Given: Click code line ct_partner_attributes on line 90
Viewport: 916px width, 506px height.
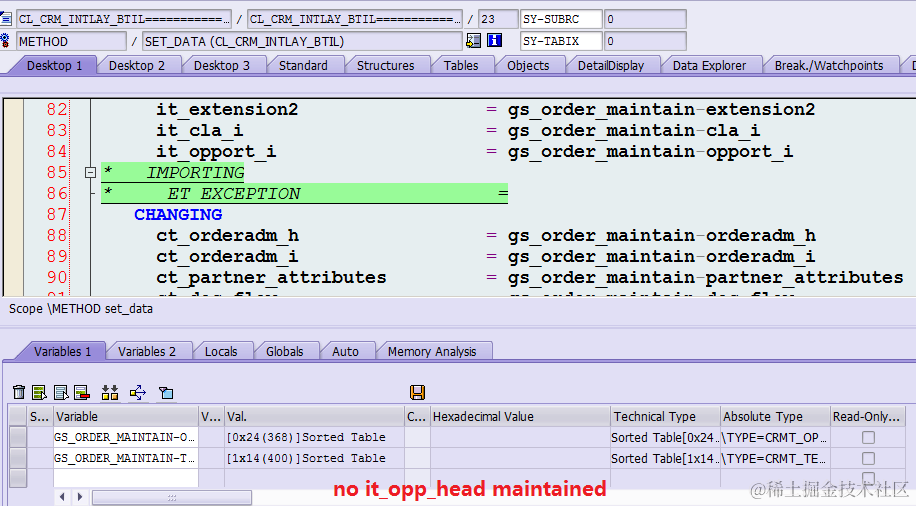Looking at the screenshot, I should click(271, 278).
